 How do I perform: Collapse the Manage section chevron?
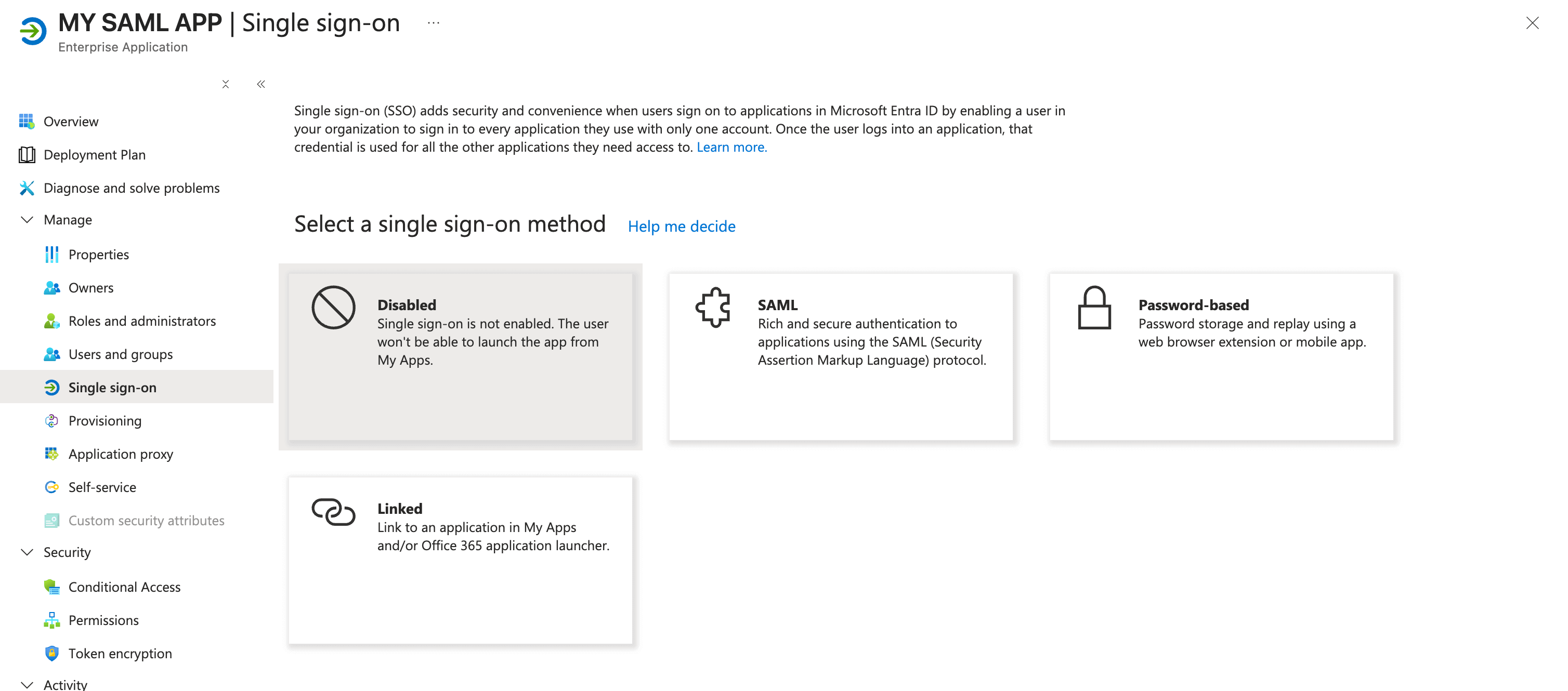27,220
